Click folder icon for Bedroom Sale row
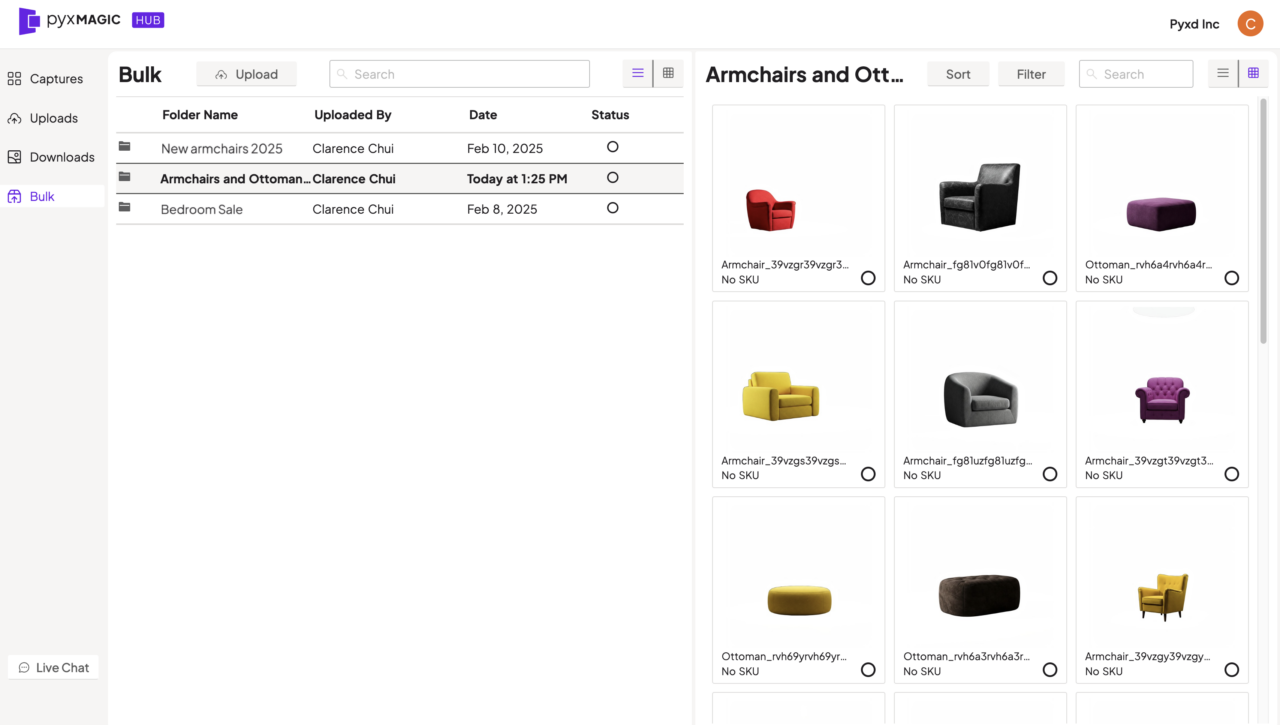This screenshot has width=1280, height=725. coord(125,208)
